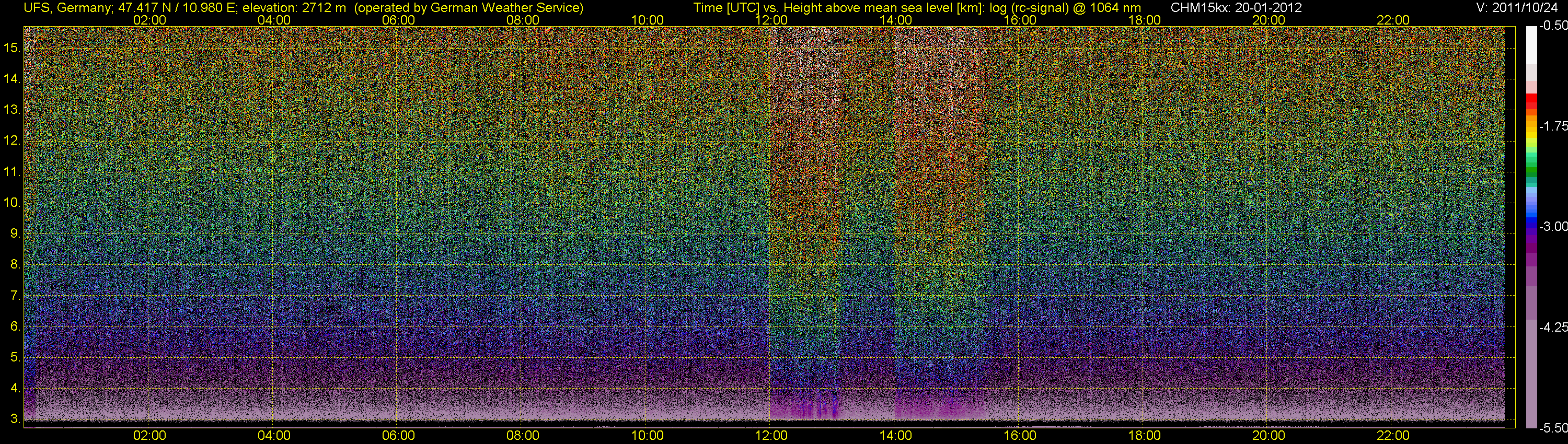Select "(operated by German Weather Service)" text
The height and width of the screenshot is (444, 1568).
[x=469, y=8]
